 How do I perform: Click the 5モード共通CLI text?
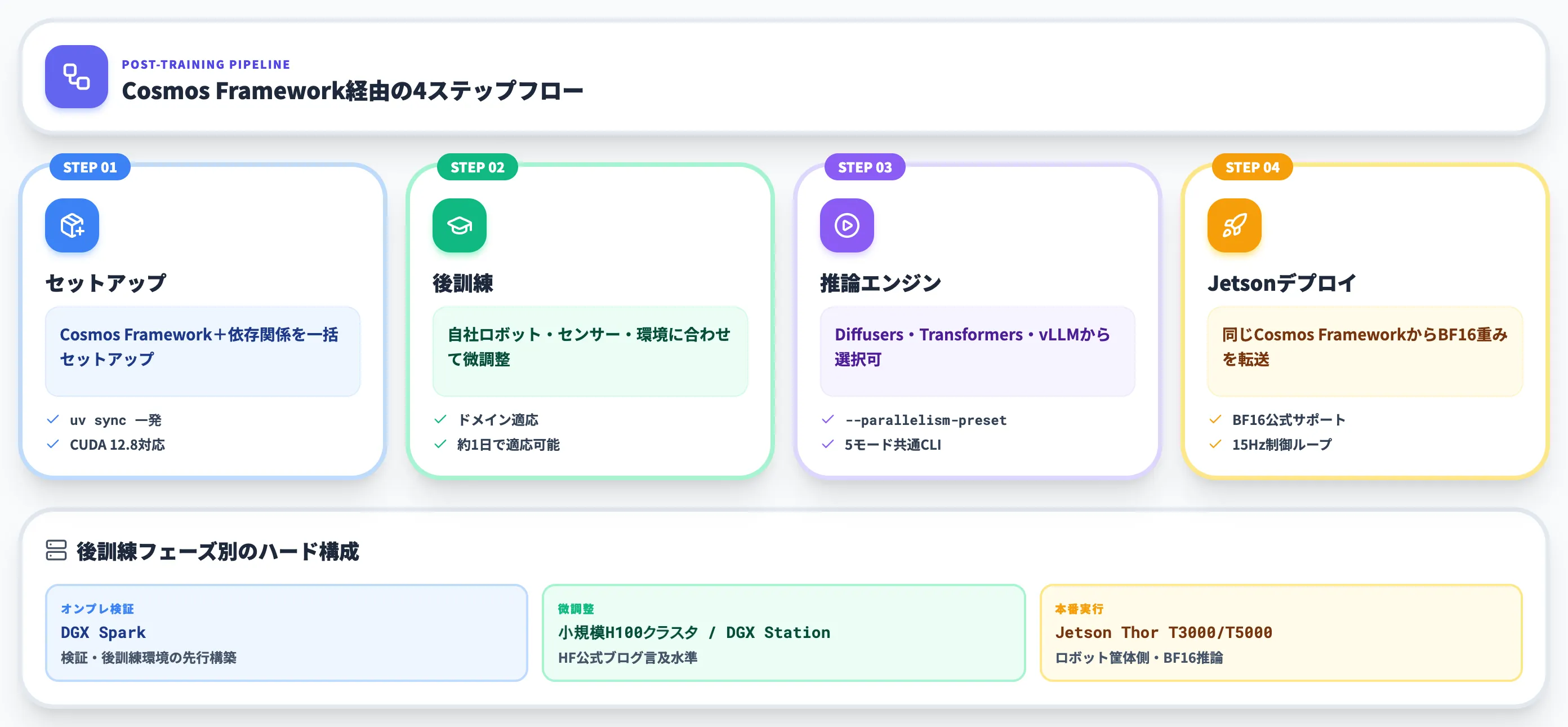pos(893,445)
